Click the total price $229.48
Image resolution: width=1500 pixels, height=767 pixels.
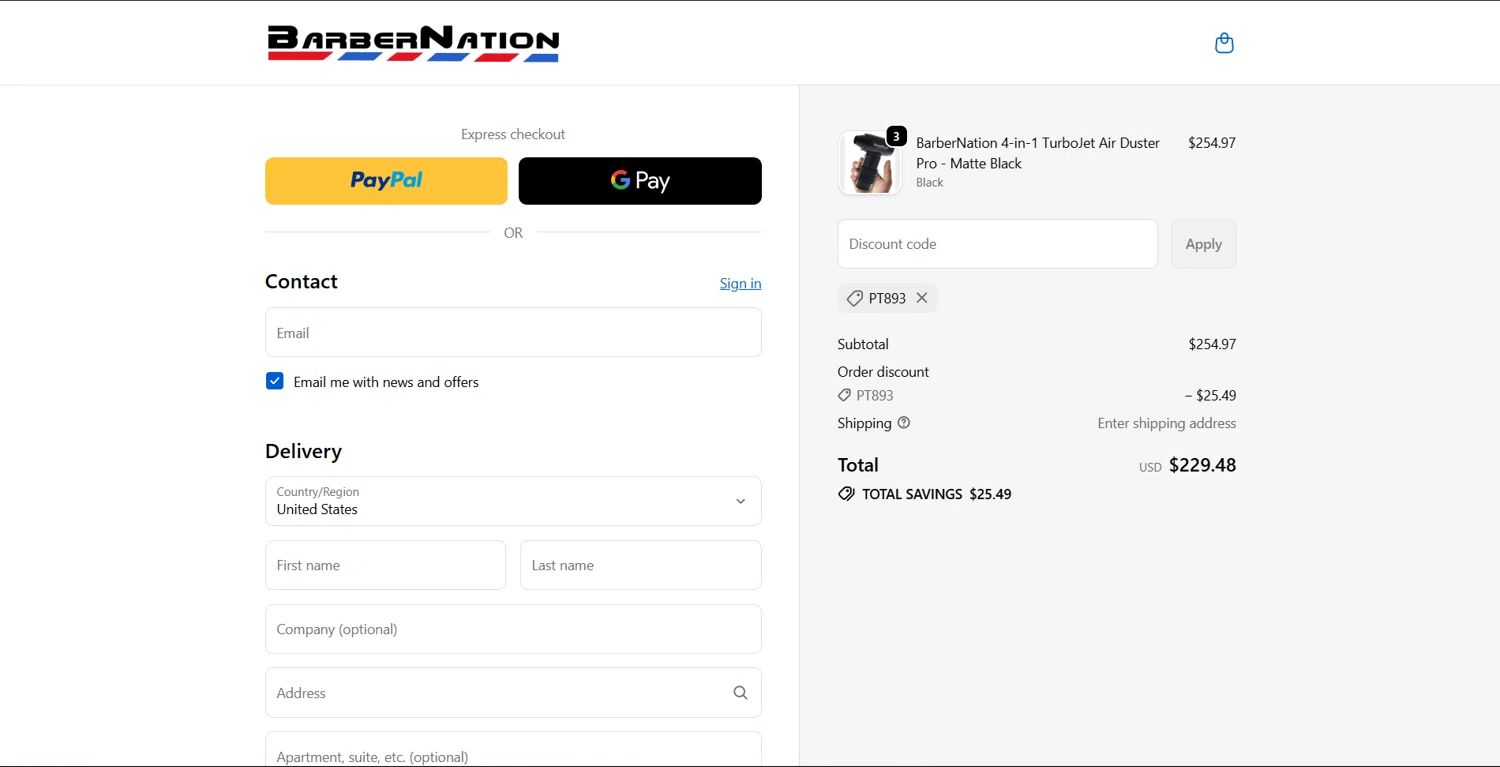1203,465
